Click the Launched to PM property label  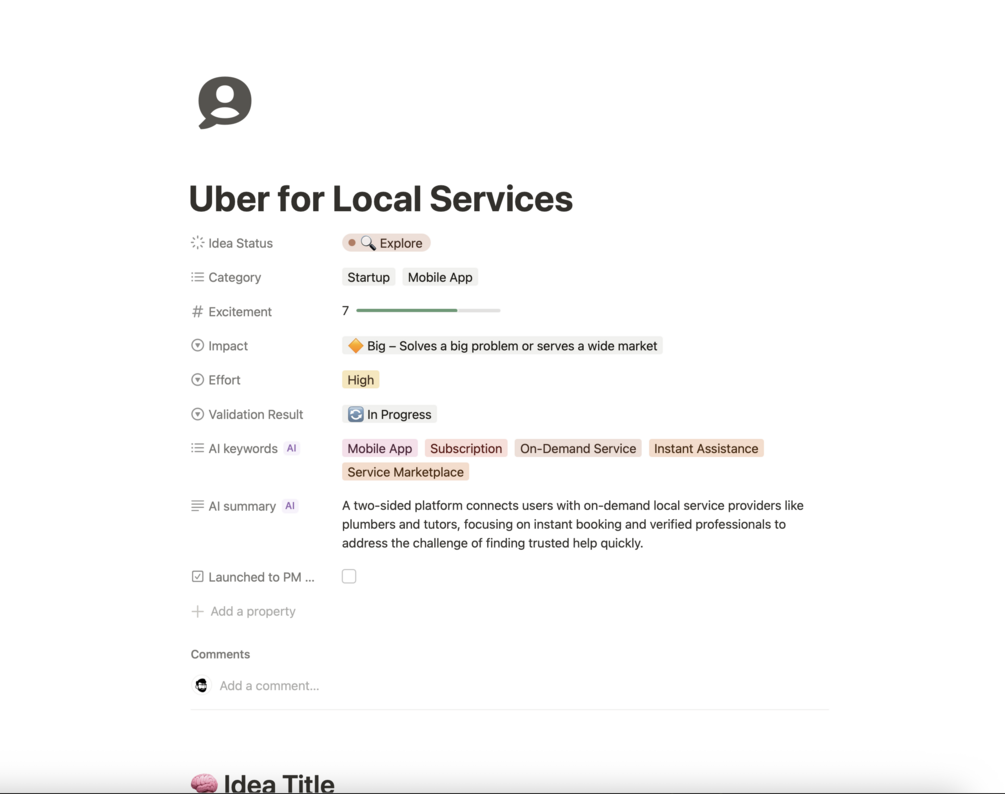(x=262, y=577)
